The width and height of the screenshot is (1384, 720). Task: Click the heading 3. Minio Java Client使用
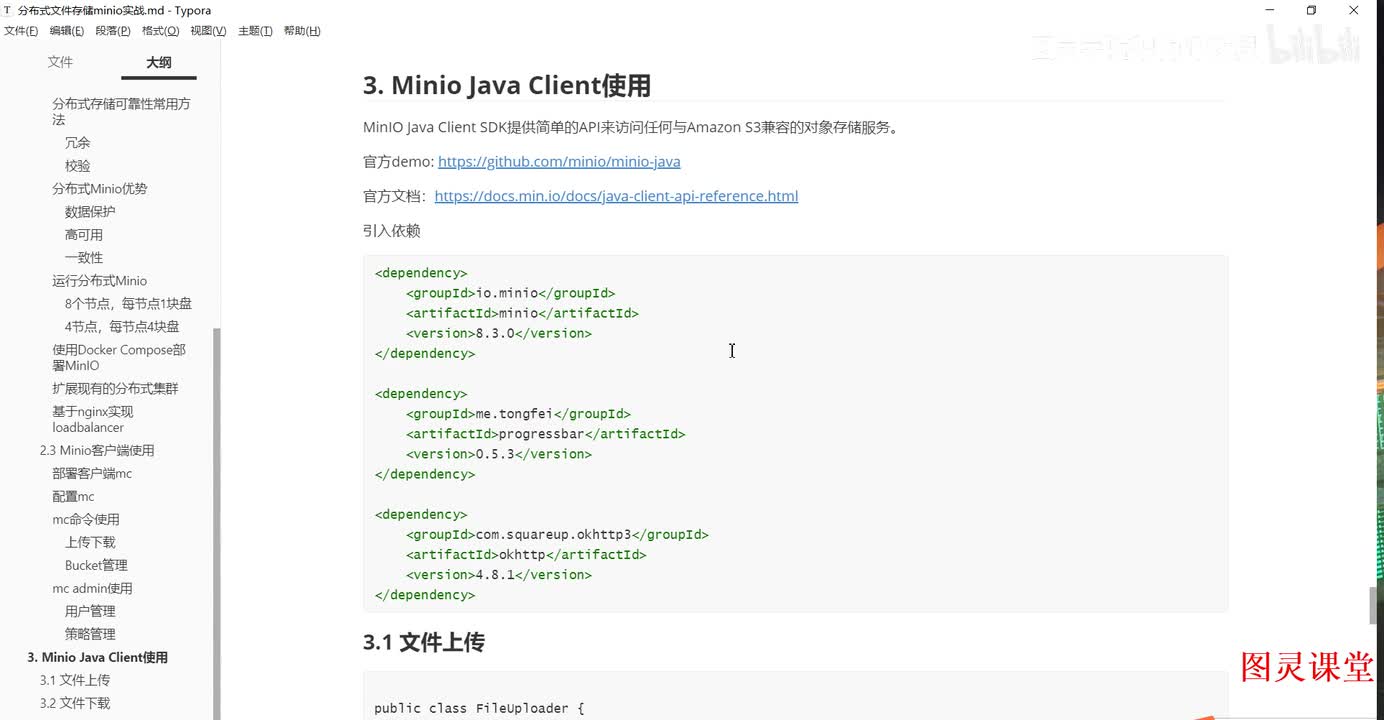[x=507, y=86]
